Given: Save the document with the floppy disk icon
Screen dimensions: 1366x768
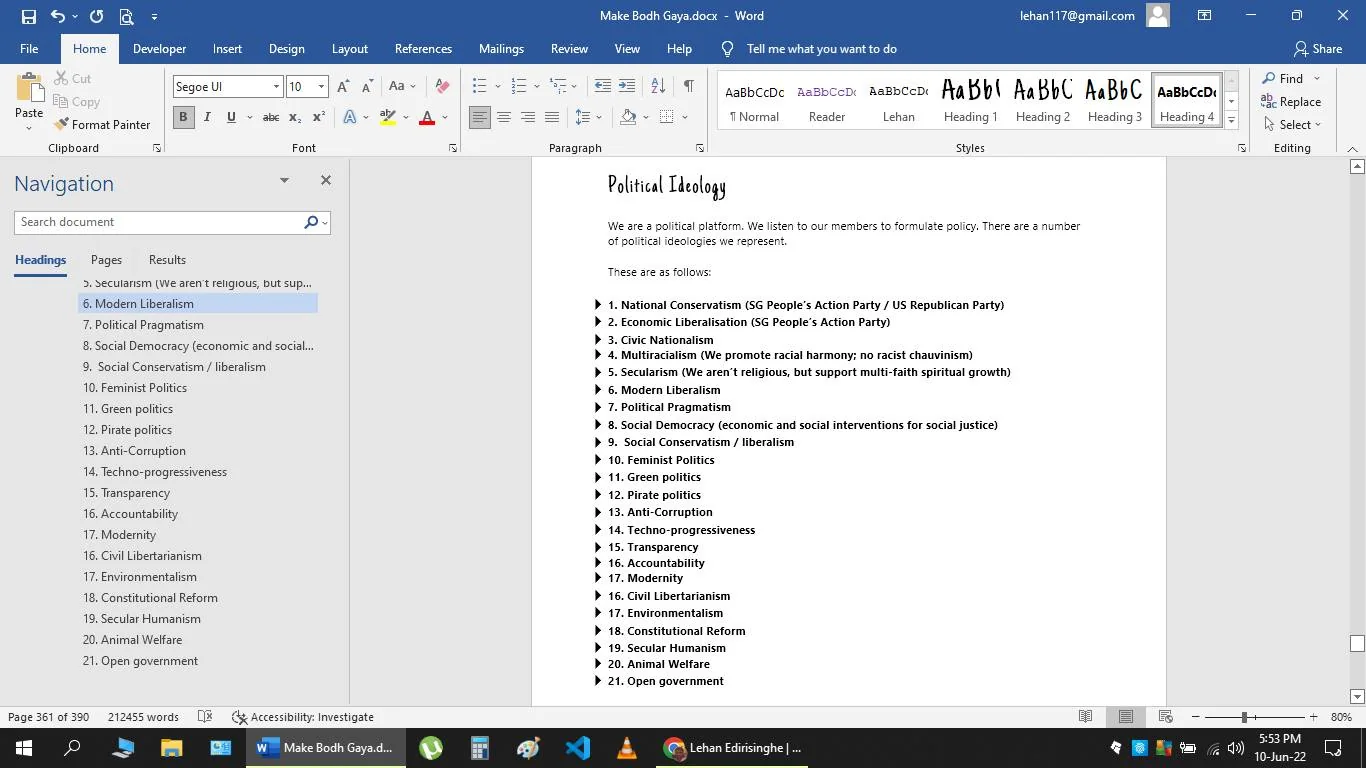Looking at the screenshot, I should point(28,16).
